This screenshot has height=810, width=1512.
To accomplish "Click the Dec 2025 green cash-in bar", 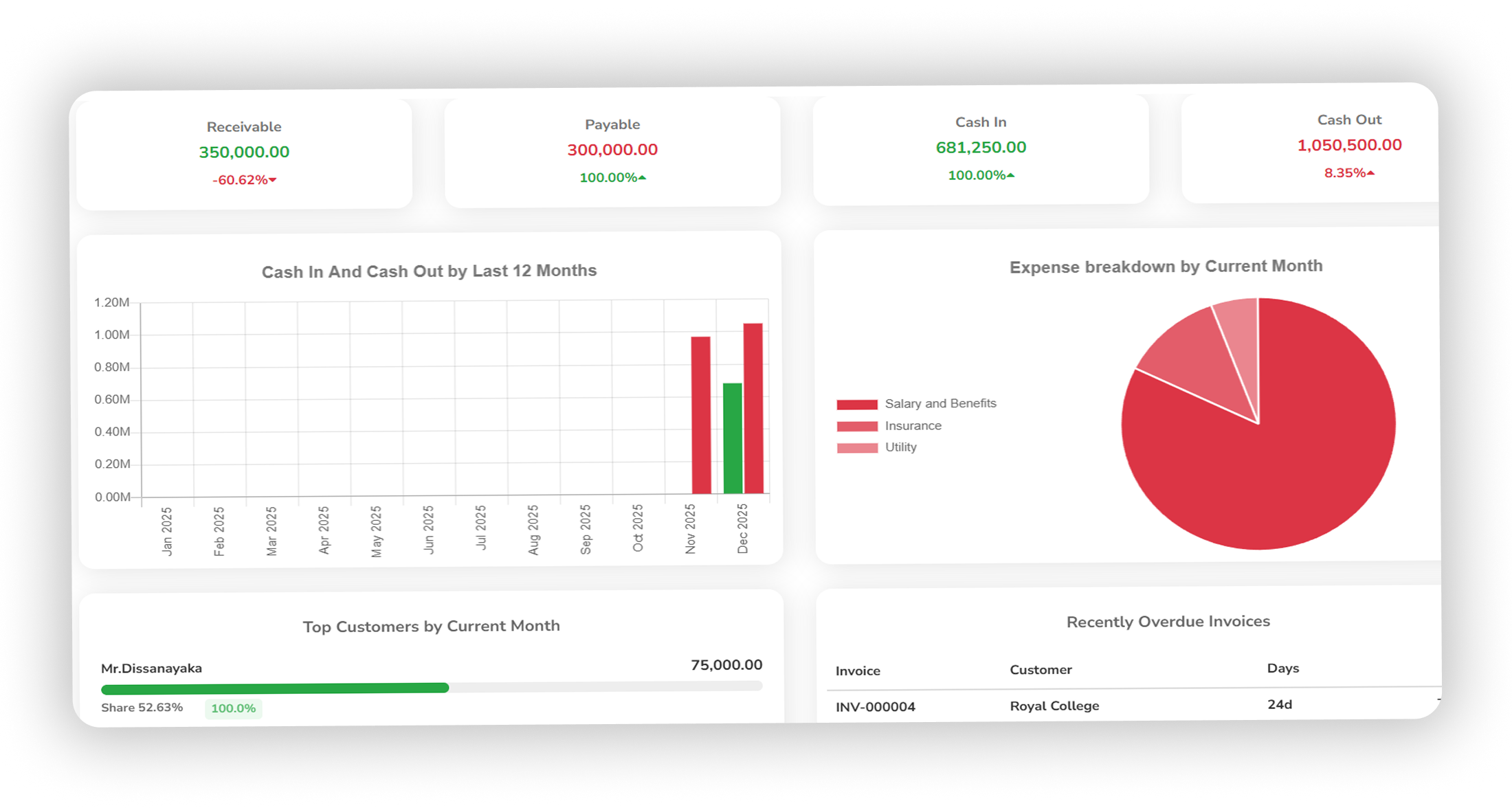I will 732,438.
